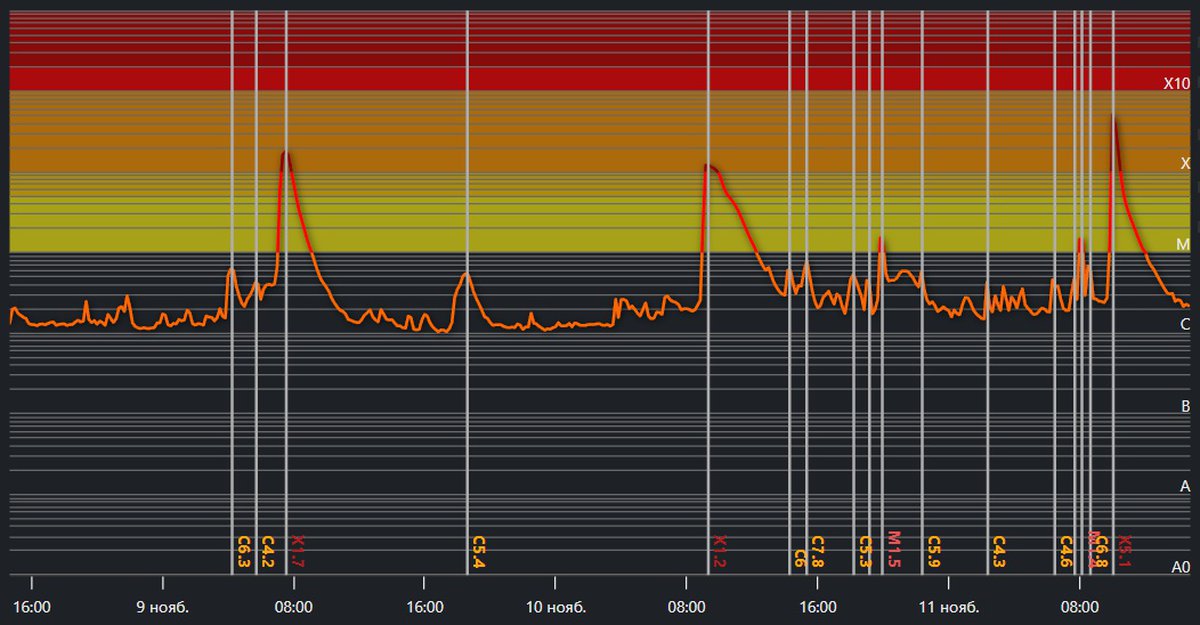This screenshot has width=1200, height=625.
Task: Click the X10 class label on right axis
Action: 1176,84
